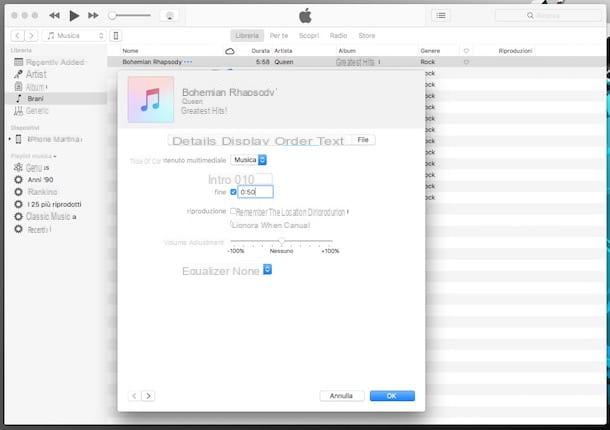Open the Scopri tab

click(x=309, y=36)
